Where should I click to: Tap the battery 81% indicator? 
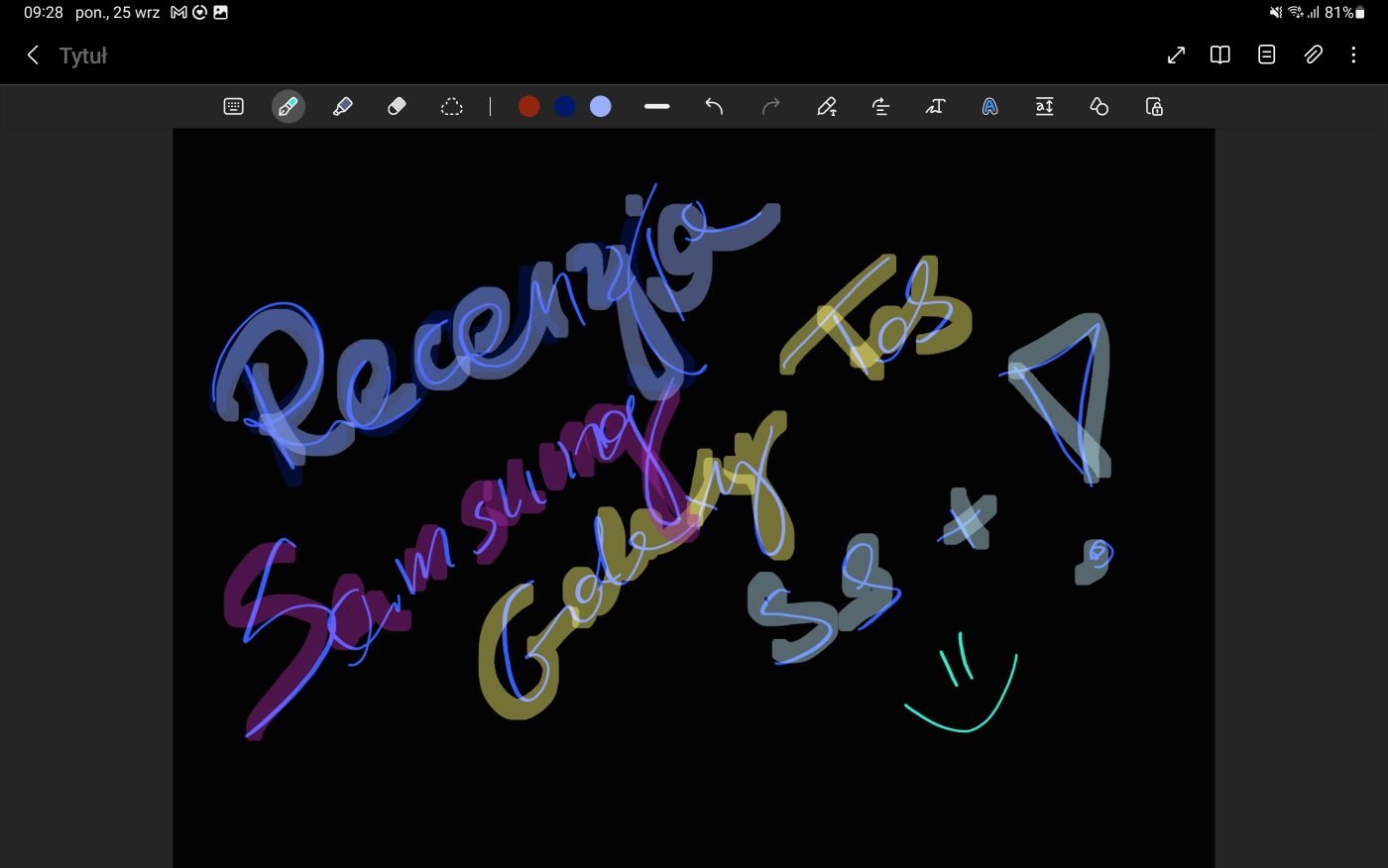tap(1345, 12)
